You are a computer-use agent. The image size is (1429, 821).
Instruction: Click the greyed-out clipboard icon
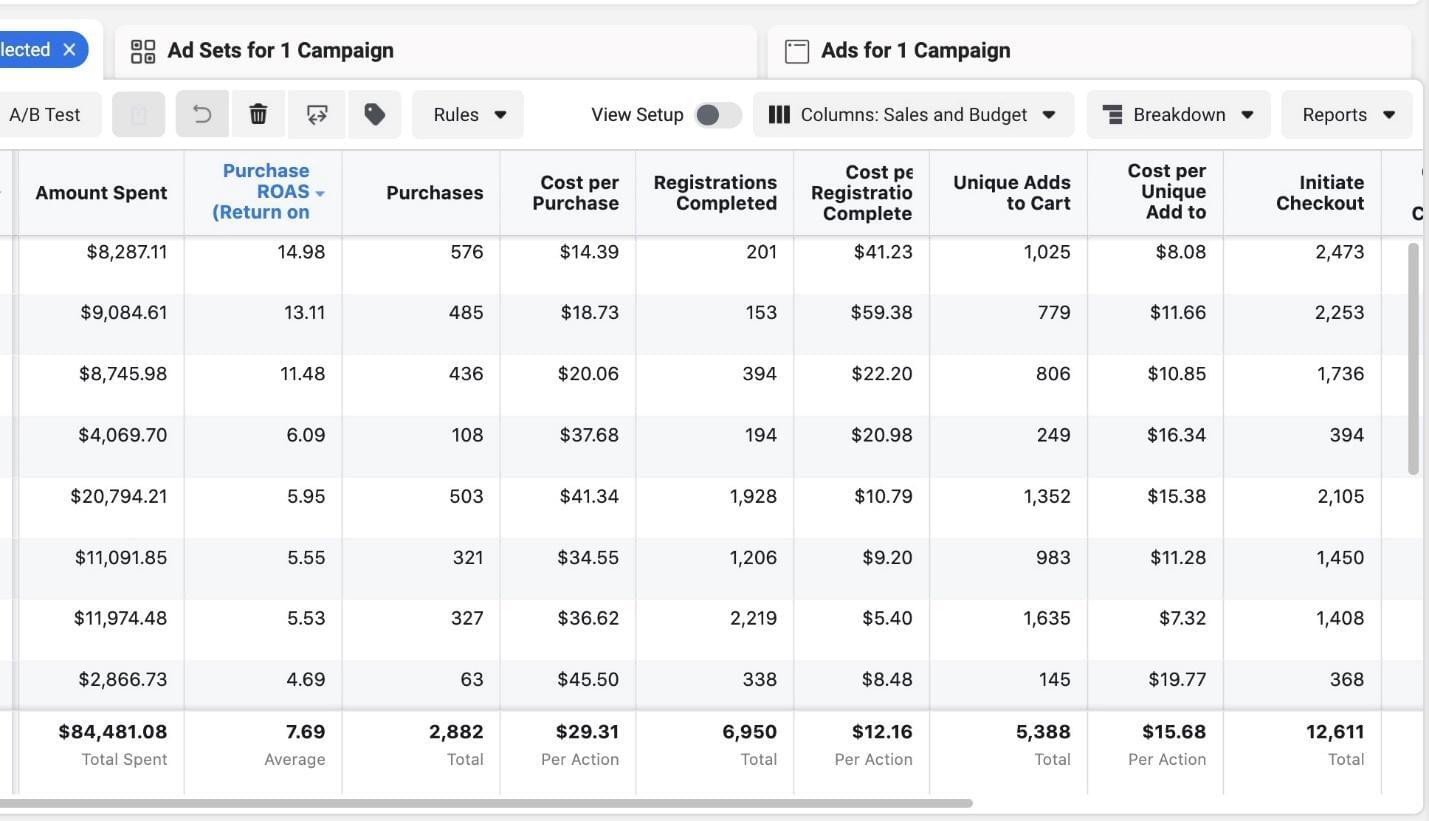pos(139,115)
